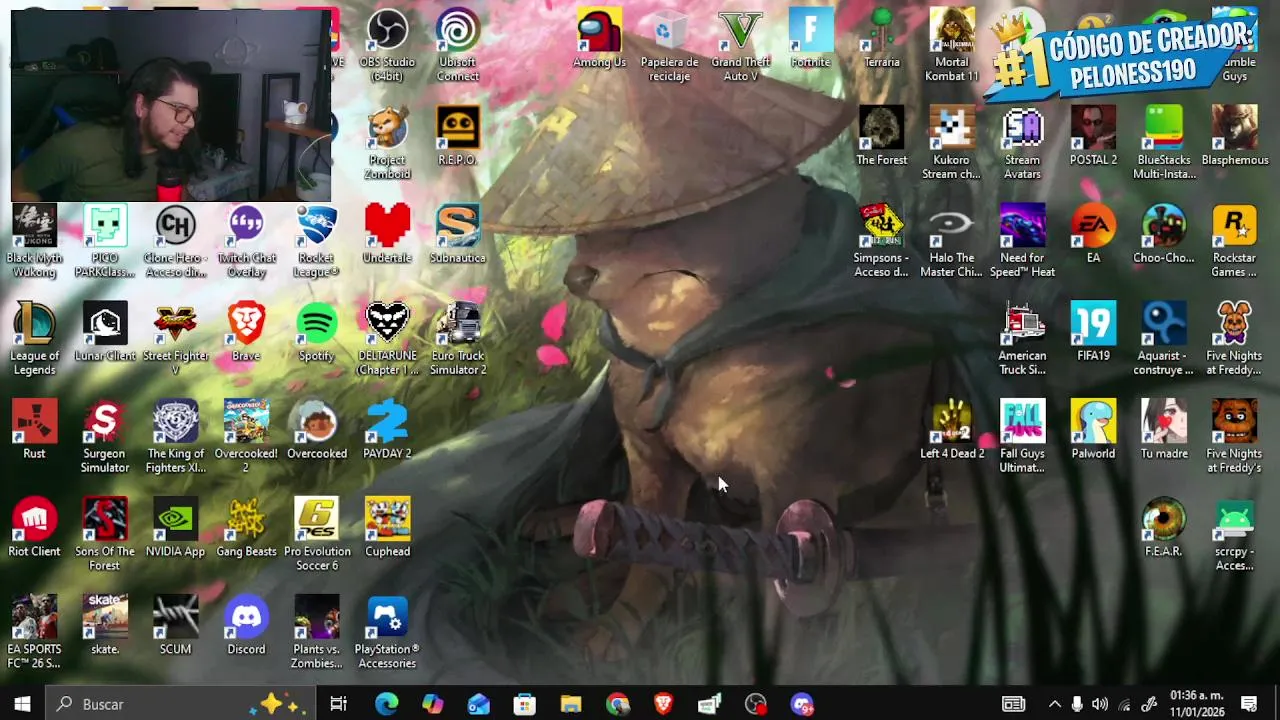Show hidden system tray icons
Image resolution: width=1280 pixels, height=720 pixels.
[1054, 704]
